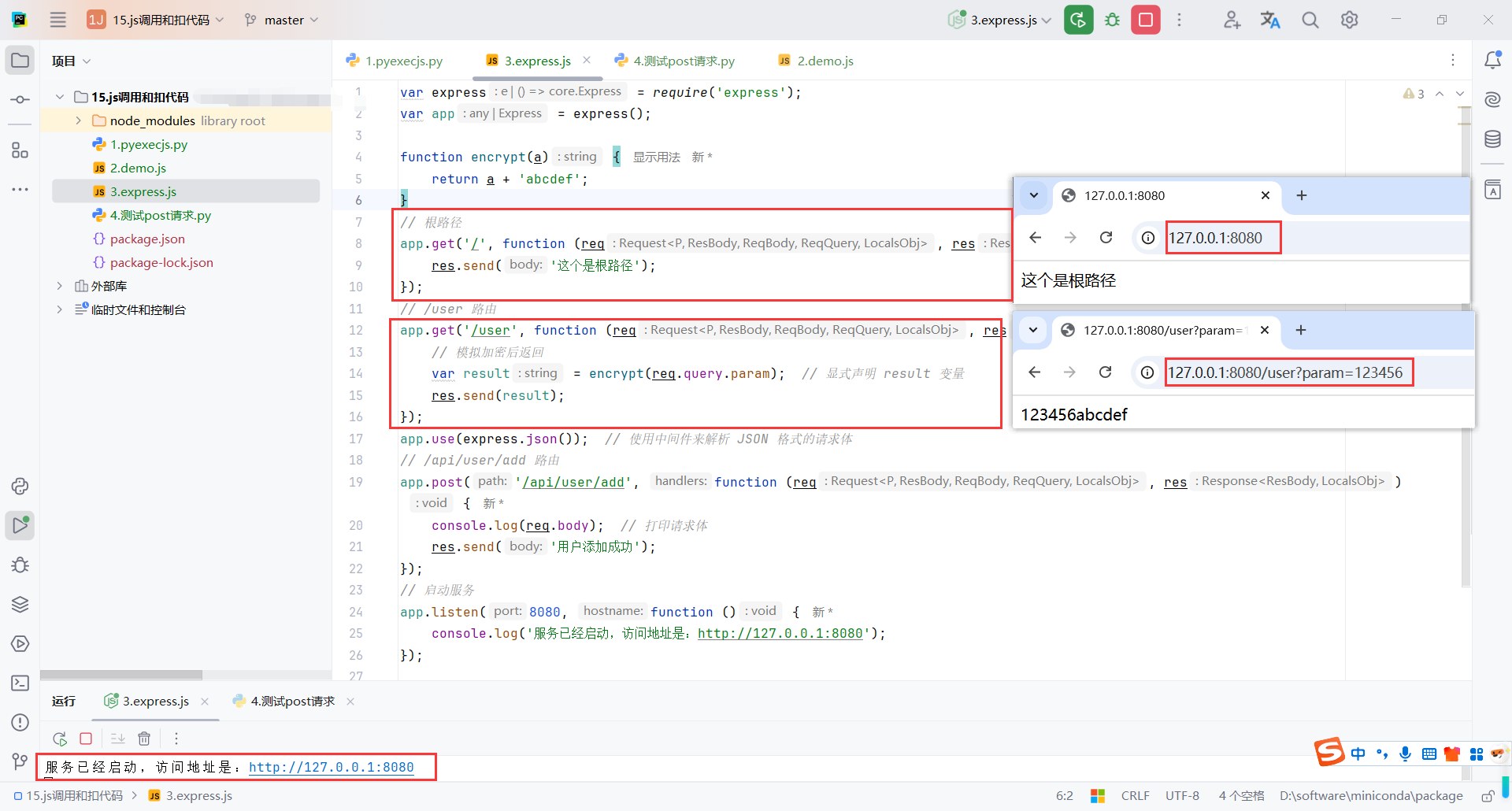Open IDE settings gear
This screenshot has width=1512, height=811.
coord(1350,20)
